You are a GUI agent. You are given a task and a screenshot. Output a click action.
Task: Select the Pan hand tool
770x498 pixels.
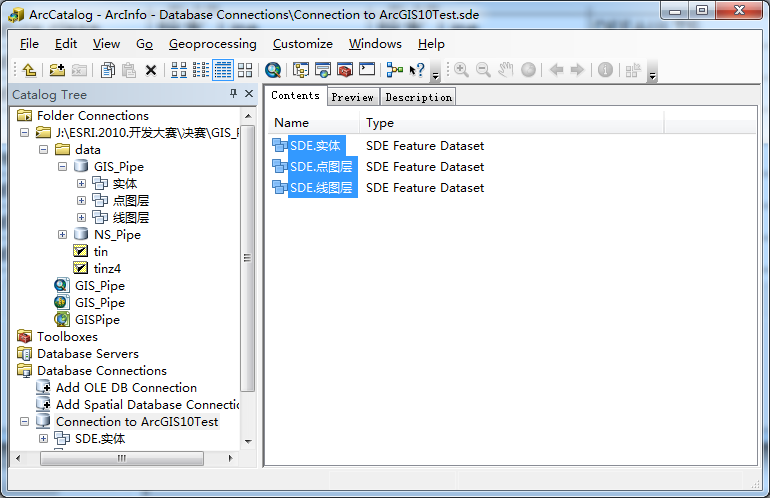click(x=505, y=70)
